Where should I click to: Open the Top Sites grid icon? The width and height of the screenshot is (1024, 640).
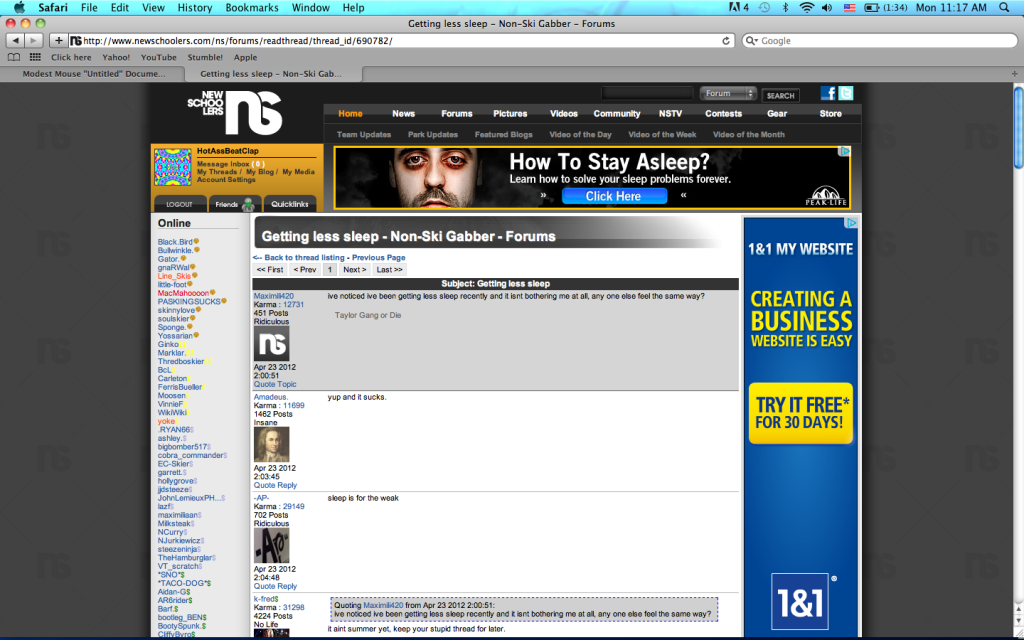coord(35,57)
